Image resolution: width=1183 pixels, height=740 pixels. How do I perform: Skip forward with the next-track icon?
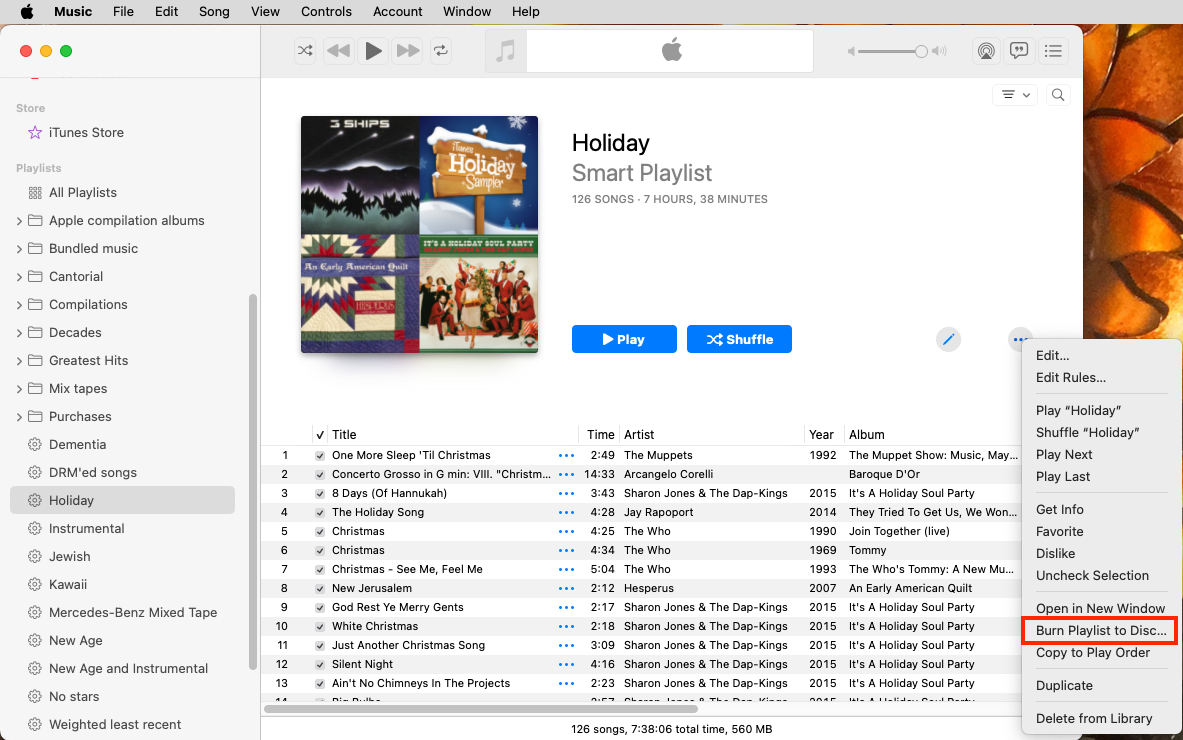click(407, 51)
